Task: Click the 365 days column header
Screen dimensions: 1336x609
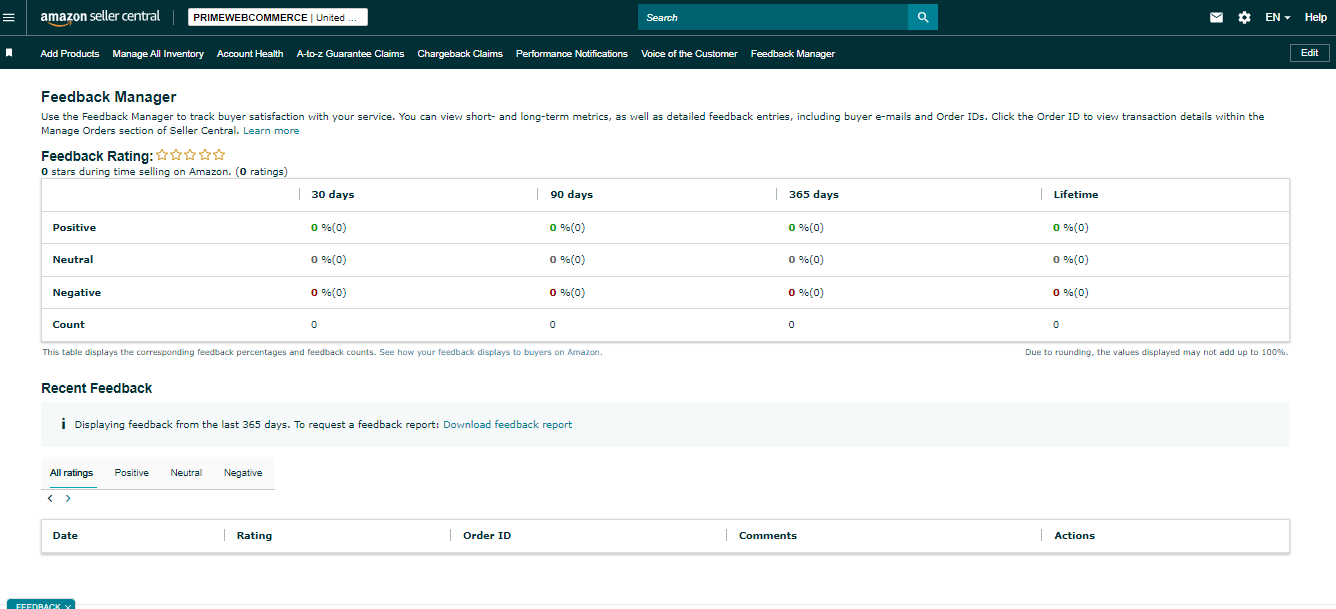Action: [814, 195]
